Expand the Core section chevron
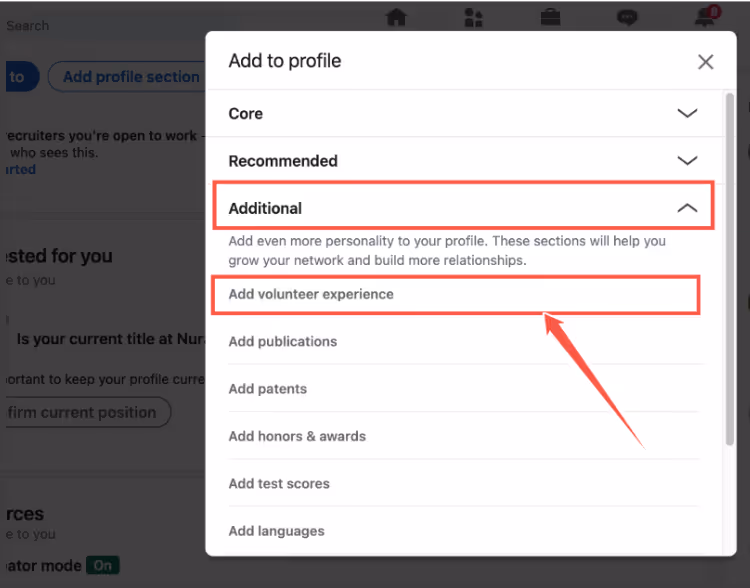The width and height of the screenshot is (750, 588). [x=687, y=113]
